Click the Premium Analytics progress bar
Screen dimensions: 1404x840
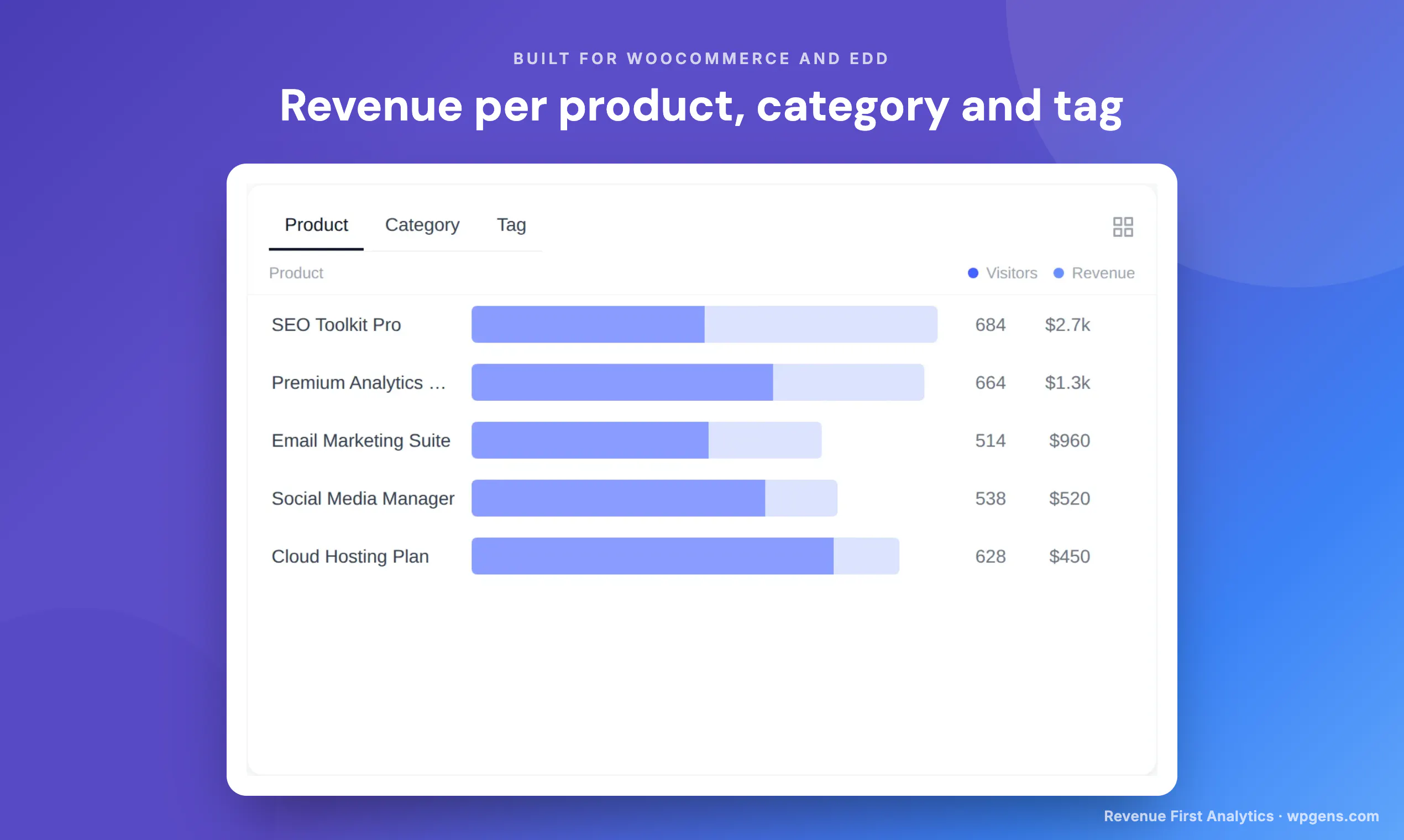pos(698,382)
